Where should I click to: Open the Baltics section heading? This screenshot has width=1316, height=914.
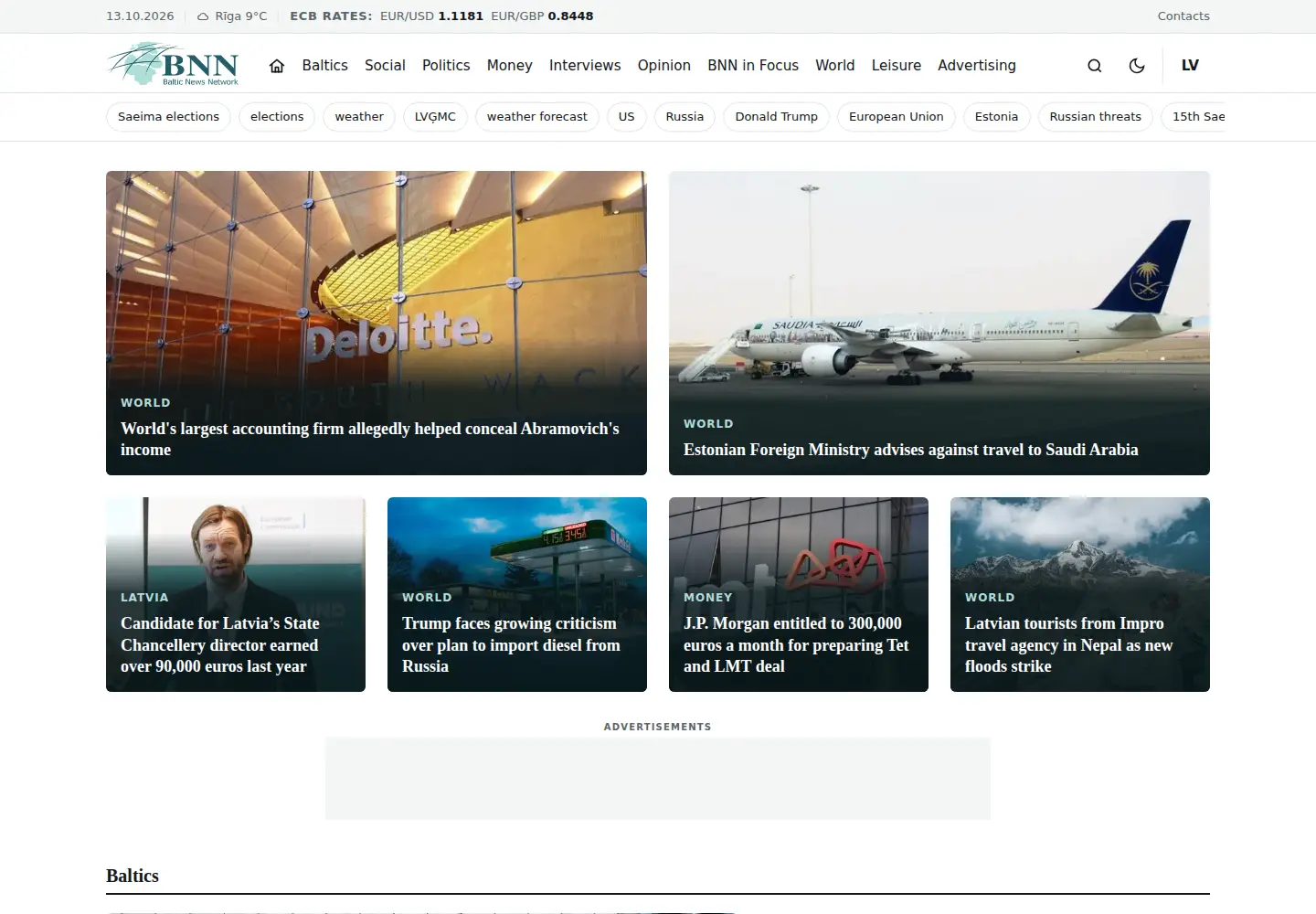click(133, 876)
